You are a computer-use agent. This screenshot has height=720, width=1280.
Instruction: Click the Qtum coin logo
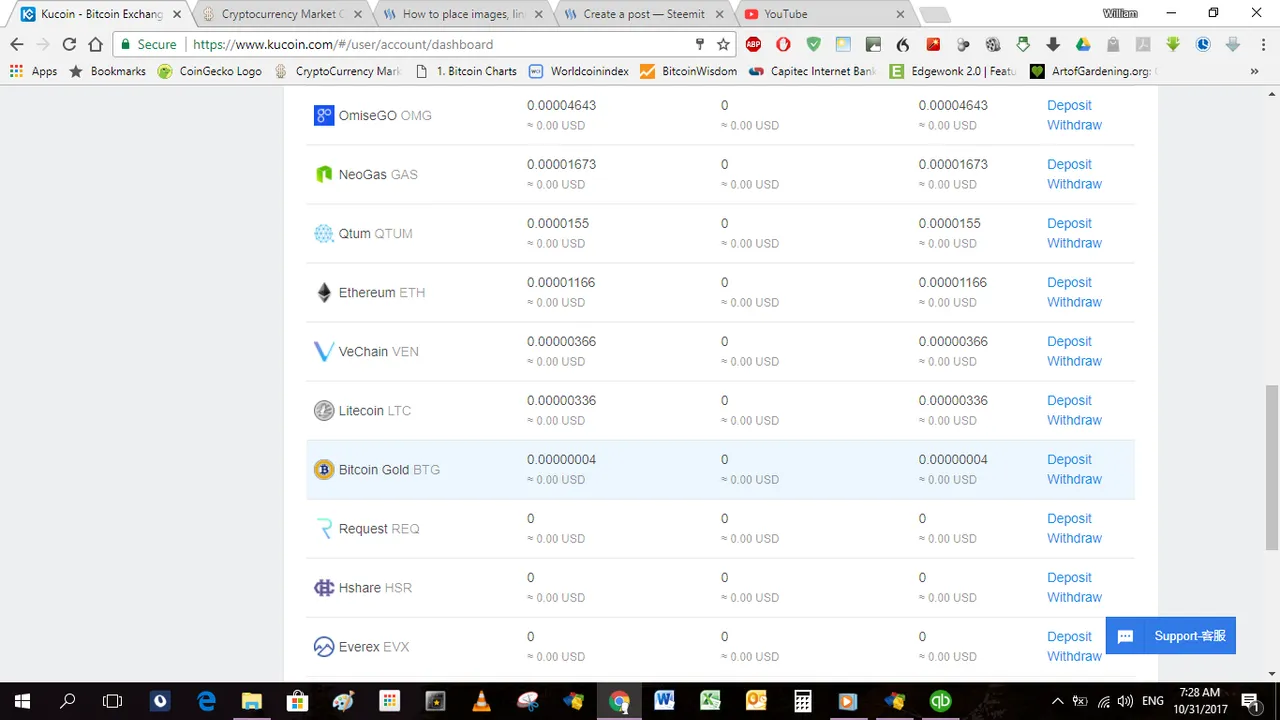[x=324, y=233]
